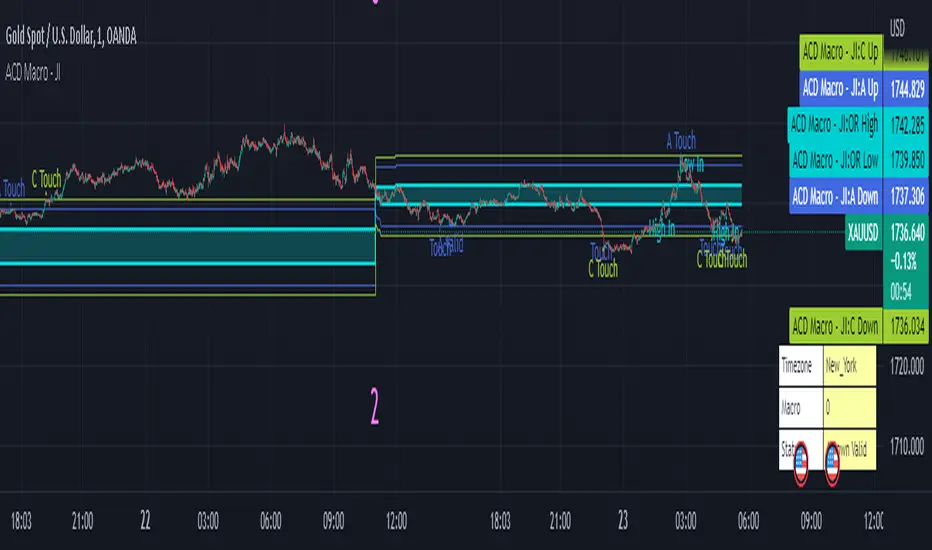Open the Gold Spot / U.S. Dollar symbol title
This screenshot has width=932, height=550.
71,37
